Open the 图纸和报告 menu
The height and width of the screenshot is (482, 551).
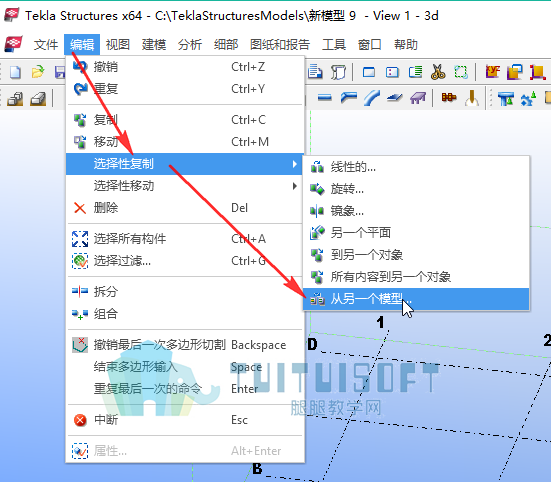point(280,45)
